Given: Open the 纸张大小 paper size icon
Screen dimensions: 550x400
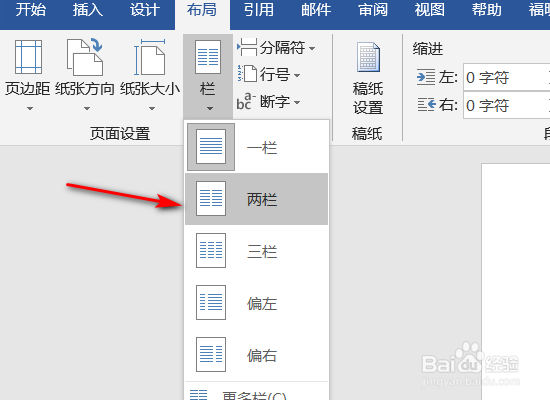Looking at the screenshot, I should (150, 57).
